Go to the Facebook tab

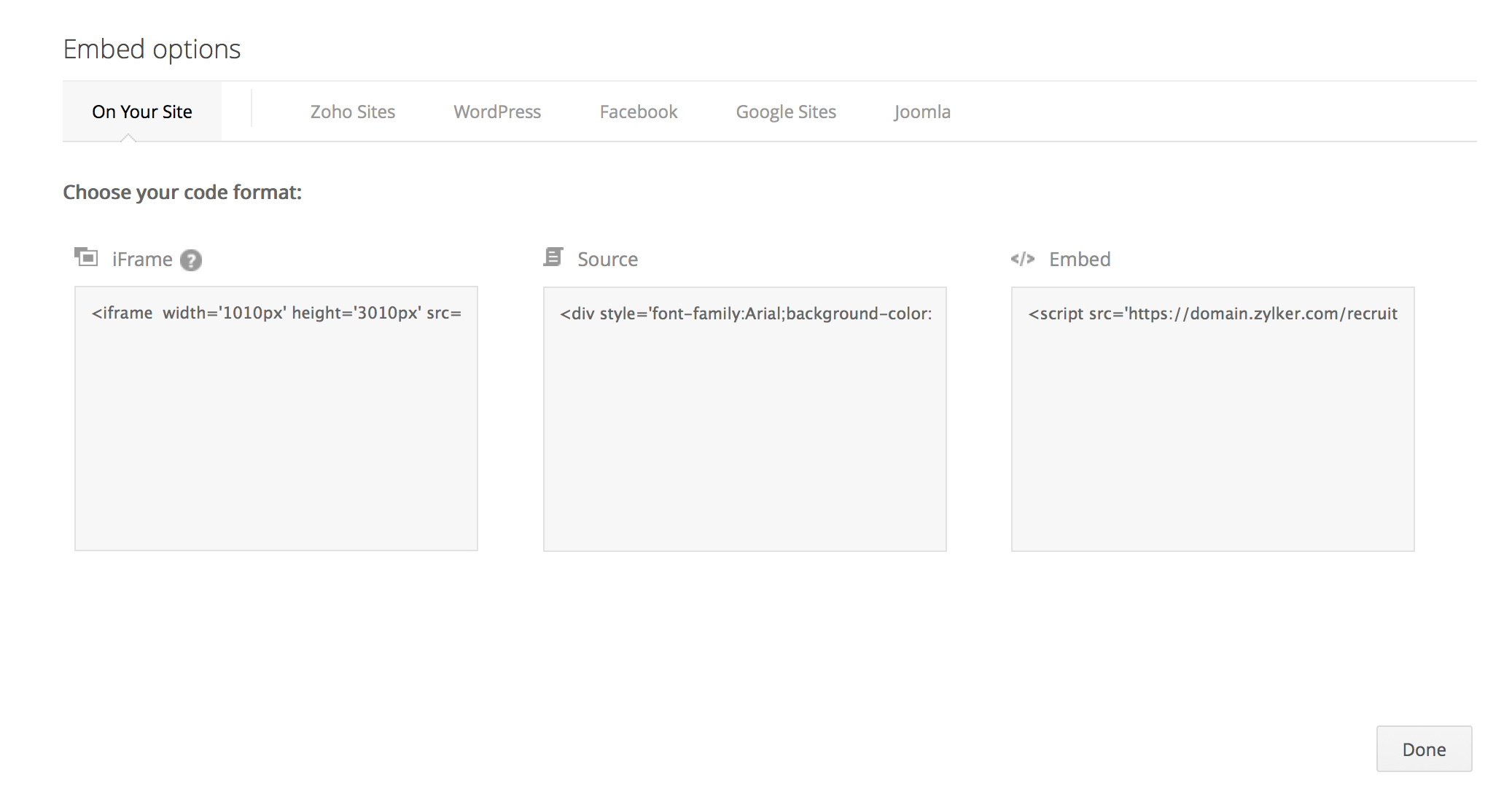[x=638, y=112]
